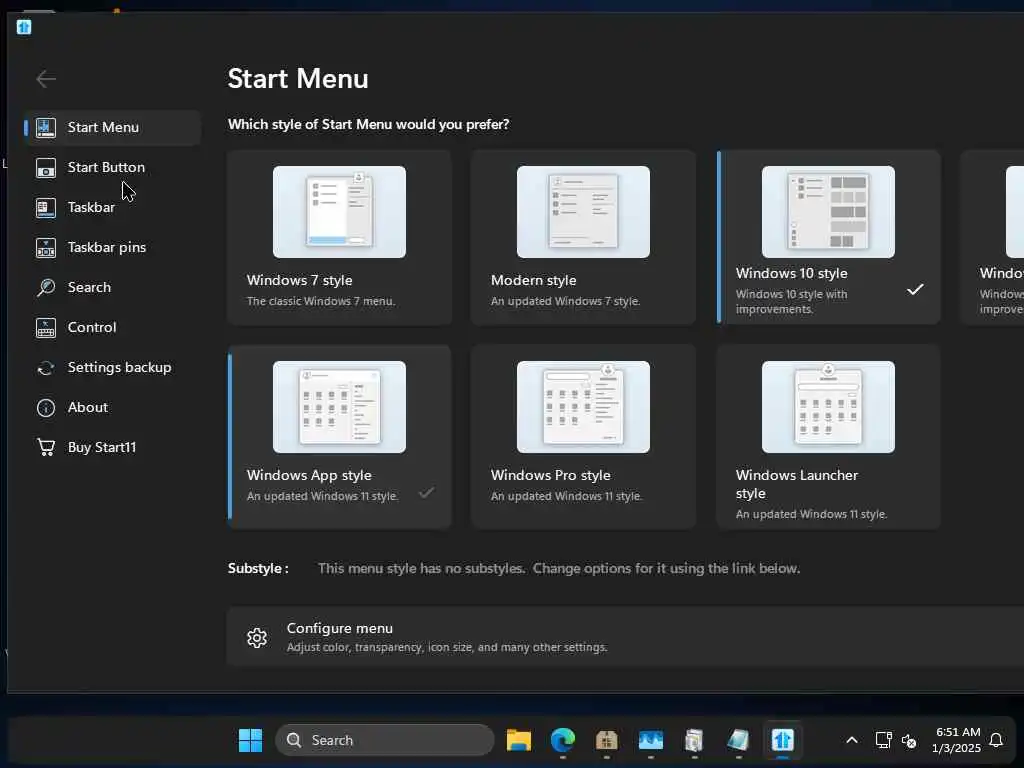The image size is (1024, 768).
Task: Click the network display tray icon
Action: point(883,740)
